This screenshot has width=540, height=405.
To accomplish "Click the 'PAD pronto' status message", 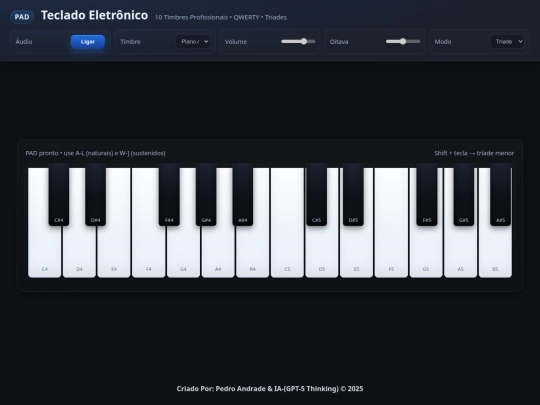I will 95,153.
